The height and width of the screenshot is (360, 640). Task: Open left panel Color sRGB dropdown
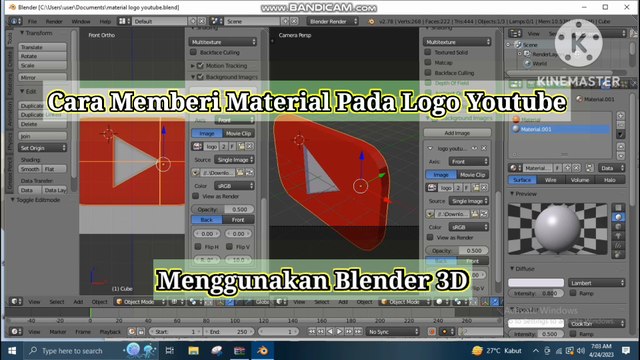tap(235, 186)
